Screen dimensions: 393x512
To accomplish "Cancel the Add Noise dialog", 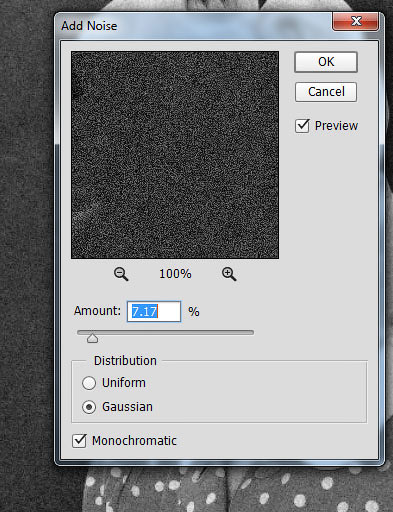I will point(326,92).
